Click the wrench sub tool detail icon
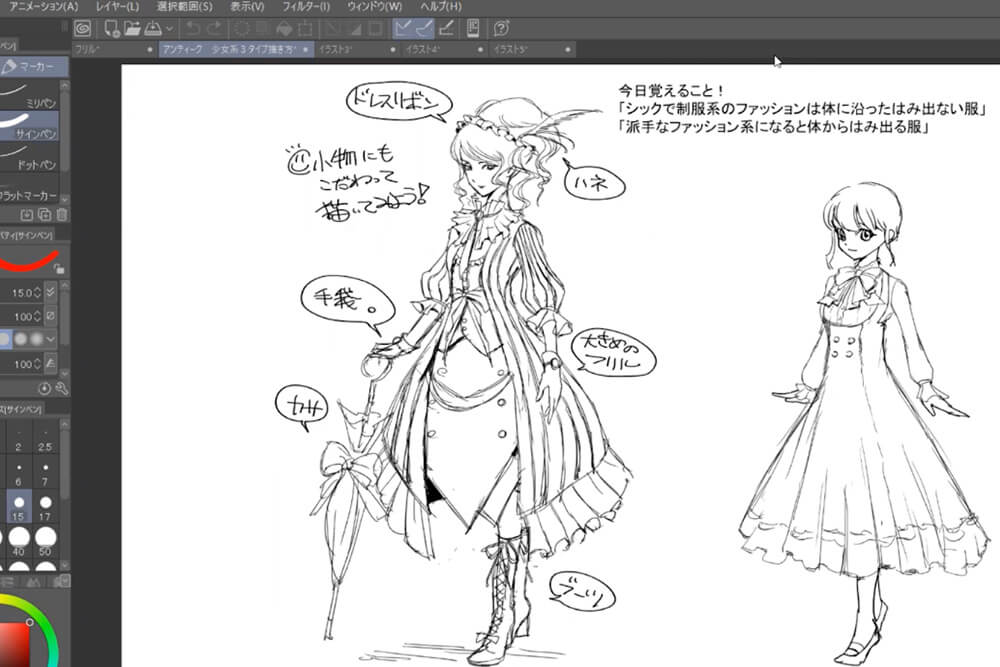The height and width of the screenshot is (667, 1000). 61,388
